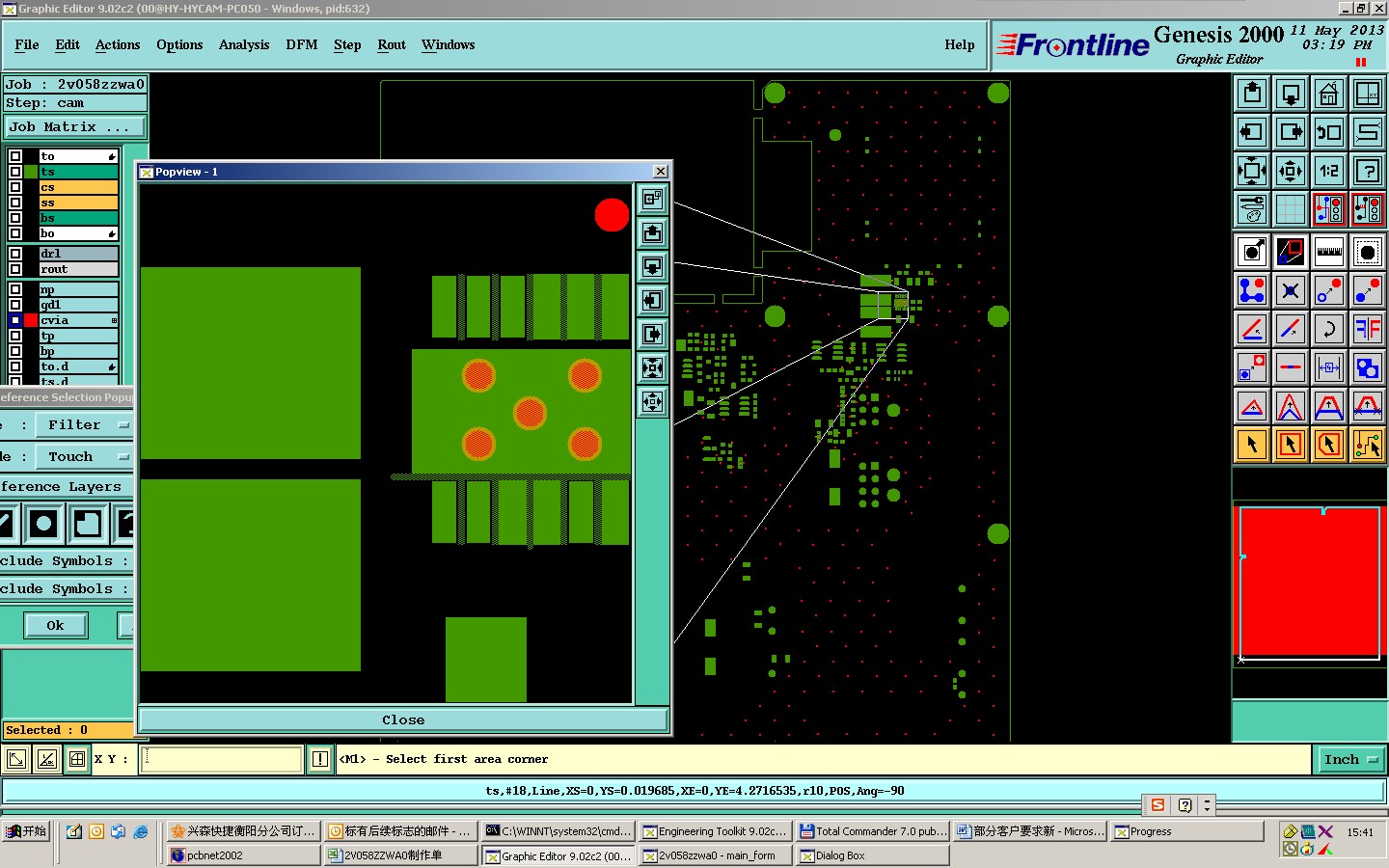Toggle checkbox for layer ss
1389x868 pixels.
pos(15,203)
